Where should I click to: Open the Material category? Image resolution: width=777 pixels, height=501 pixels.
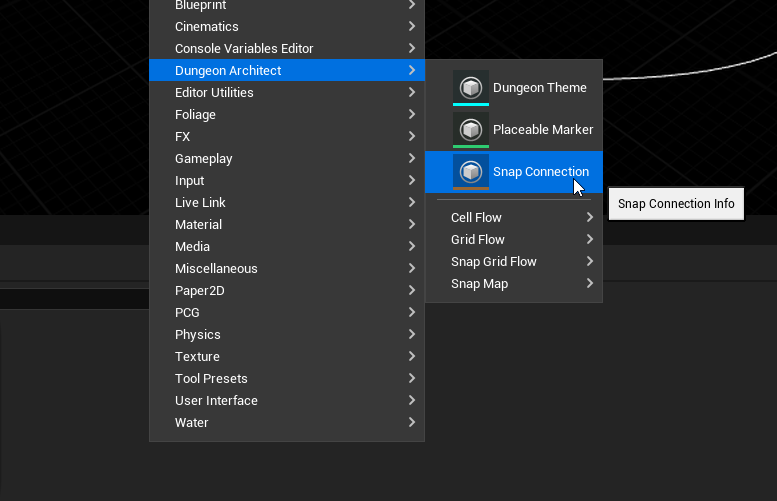tap(287, 224)
